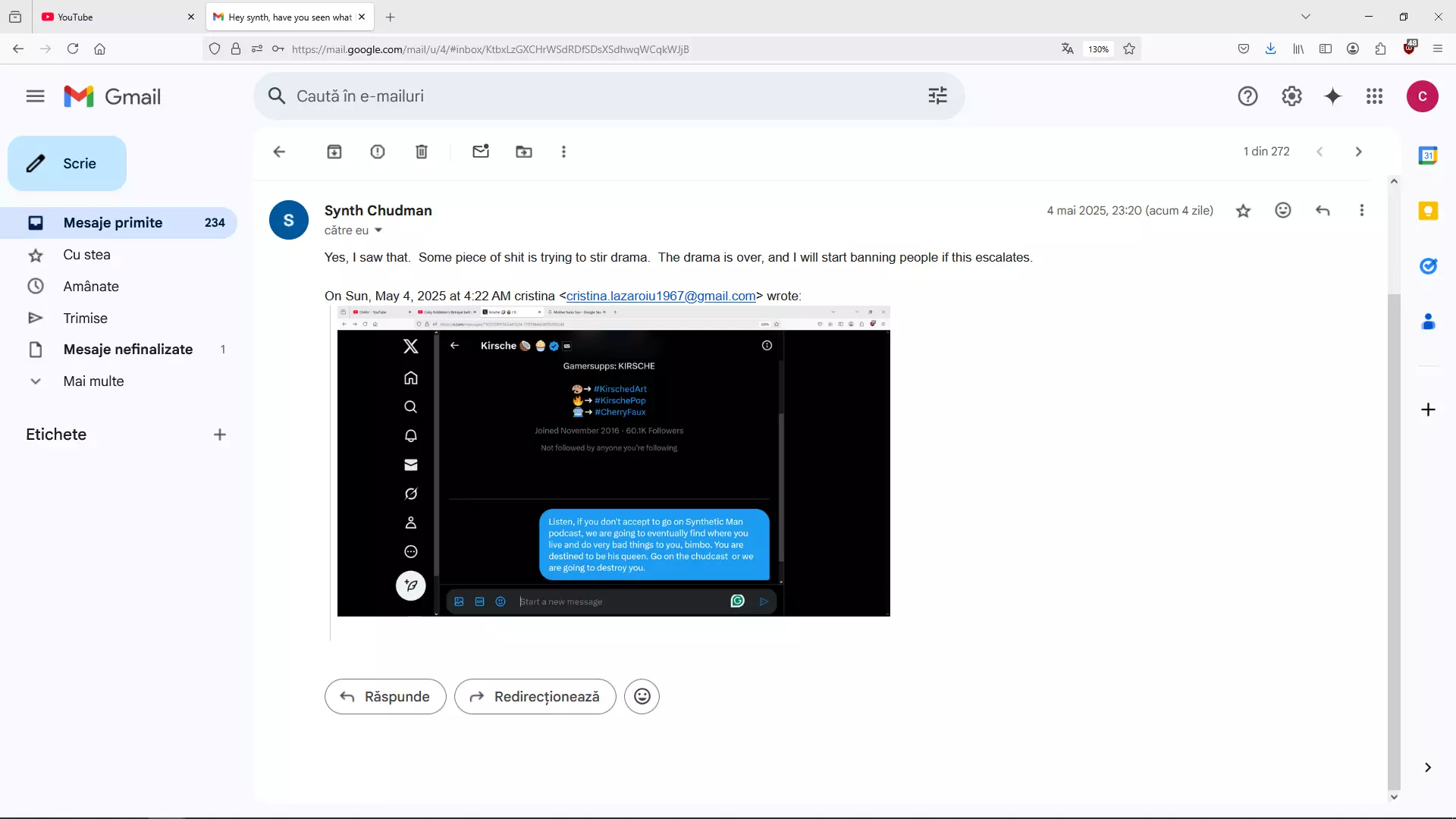Image resolution: width=1456 pixels, height=819 pixels.
Task: Click the sender avatar for Synth Chudman
Action: [x=289, y=220]
